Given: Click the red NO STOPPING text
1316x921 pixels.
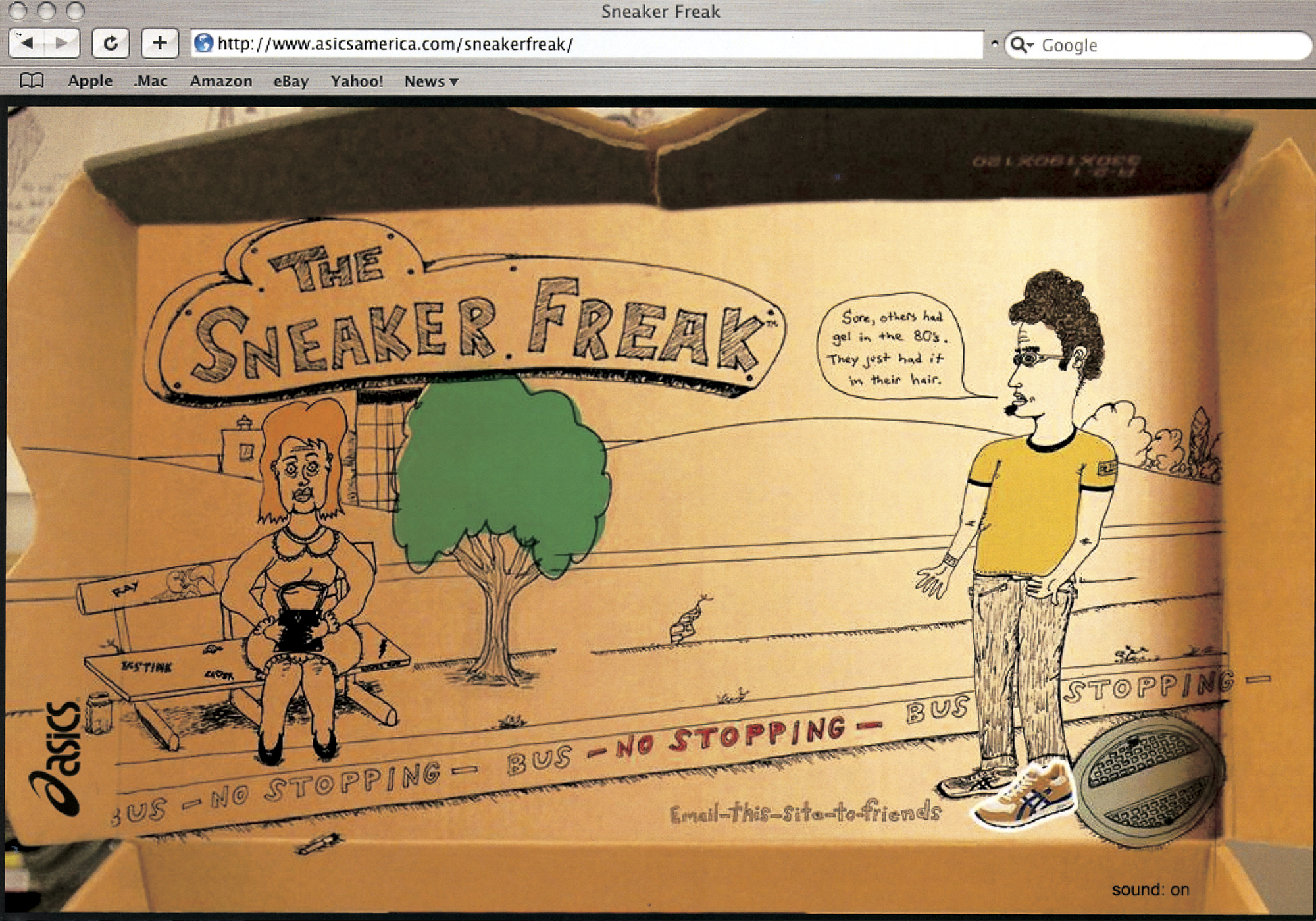Looking at the screenshot, I should tap(730, 737).
